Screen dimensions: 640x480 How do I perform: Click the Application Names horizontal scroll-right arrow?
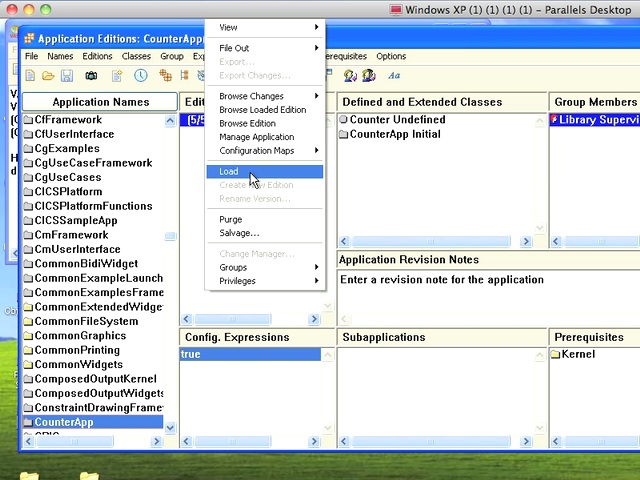(x=156, y=441)
